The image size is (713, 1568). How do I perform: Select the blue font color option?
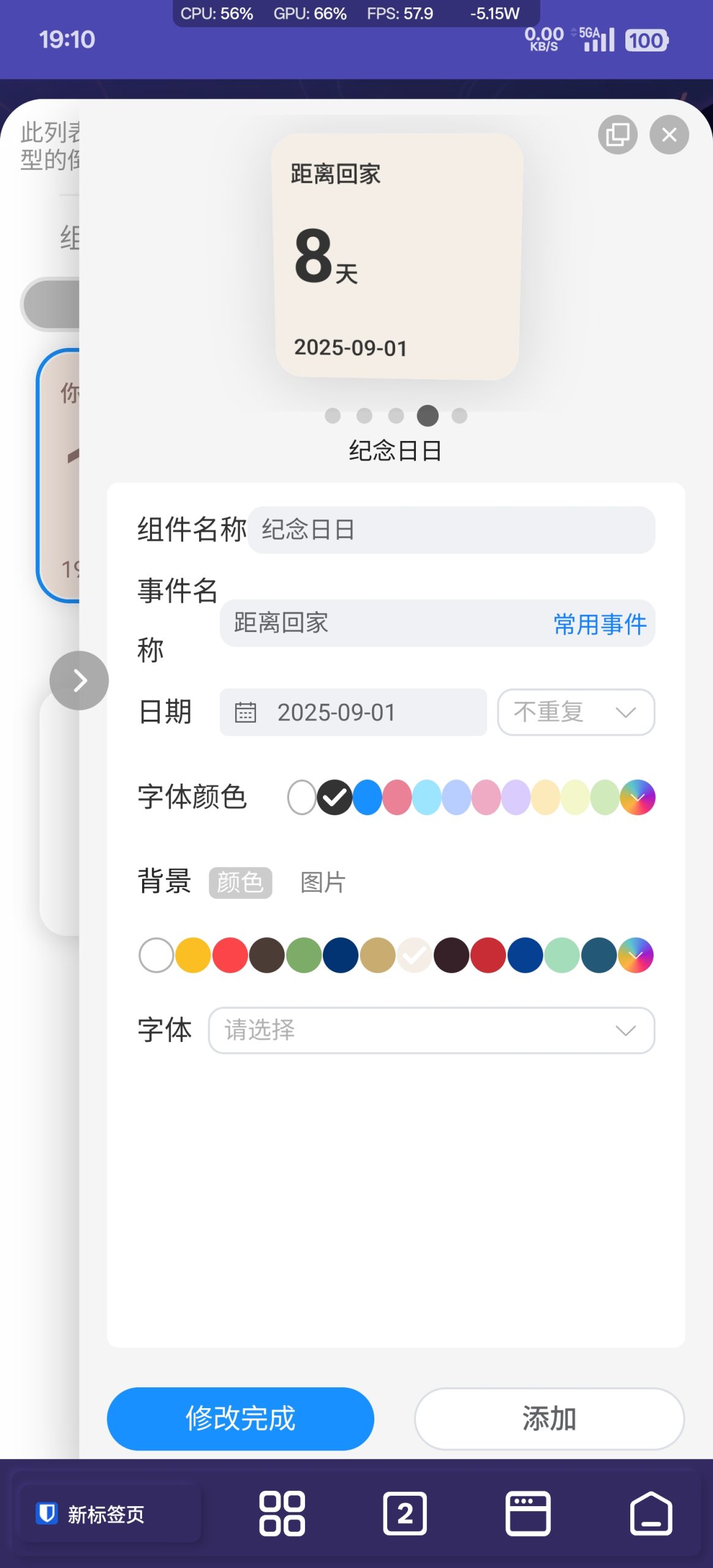point(368,797)
